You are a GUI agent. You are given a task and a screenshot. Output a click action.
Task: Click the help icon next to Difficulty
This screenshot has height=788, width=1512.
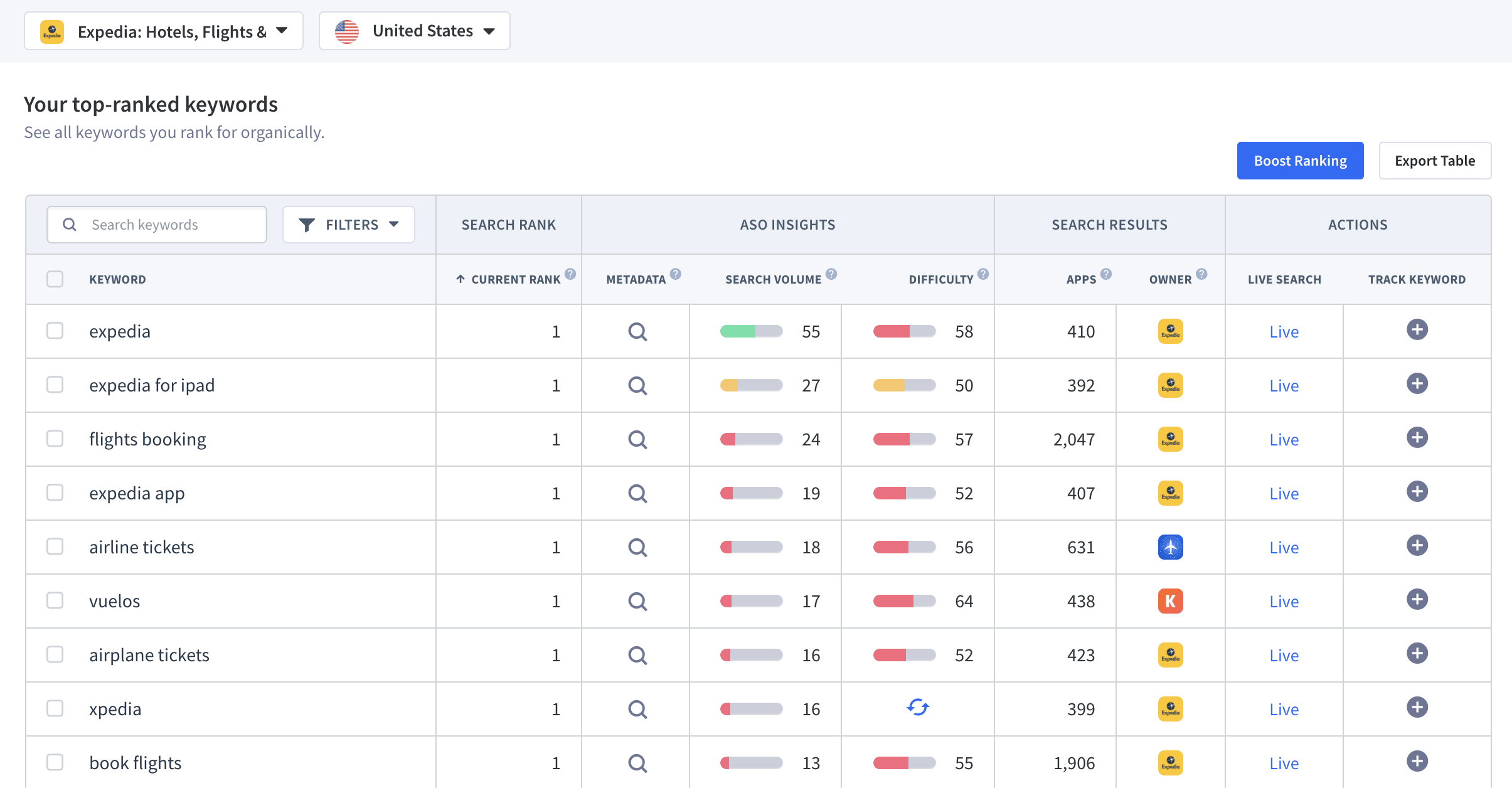coord(983,274)
